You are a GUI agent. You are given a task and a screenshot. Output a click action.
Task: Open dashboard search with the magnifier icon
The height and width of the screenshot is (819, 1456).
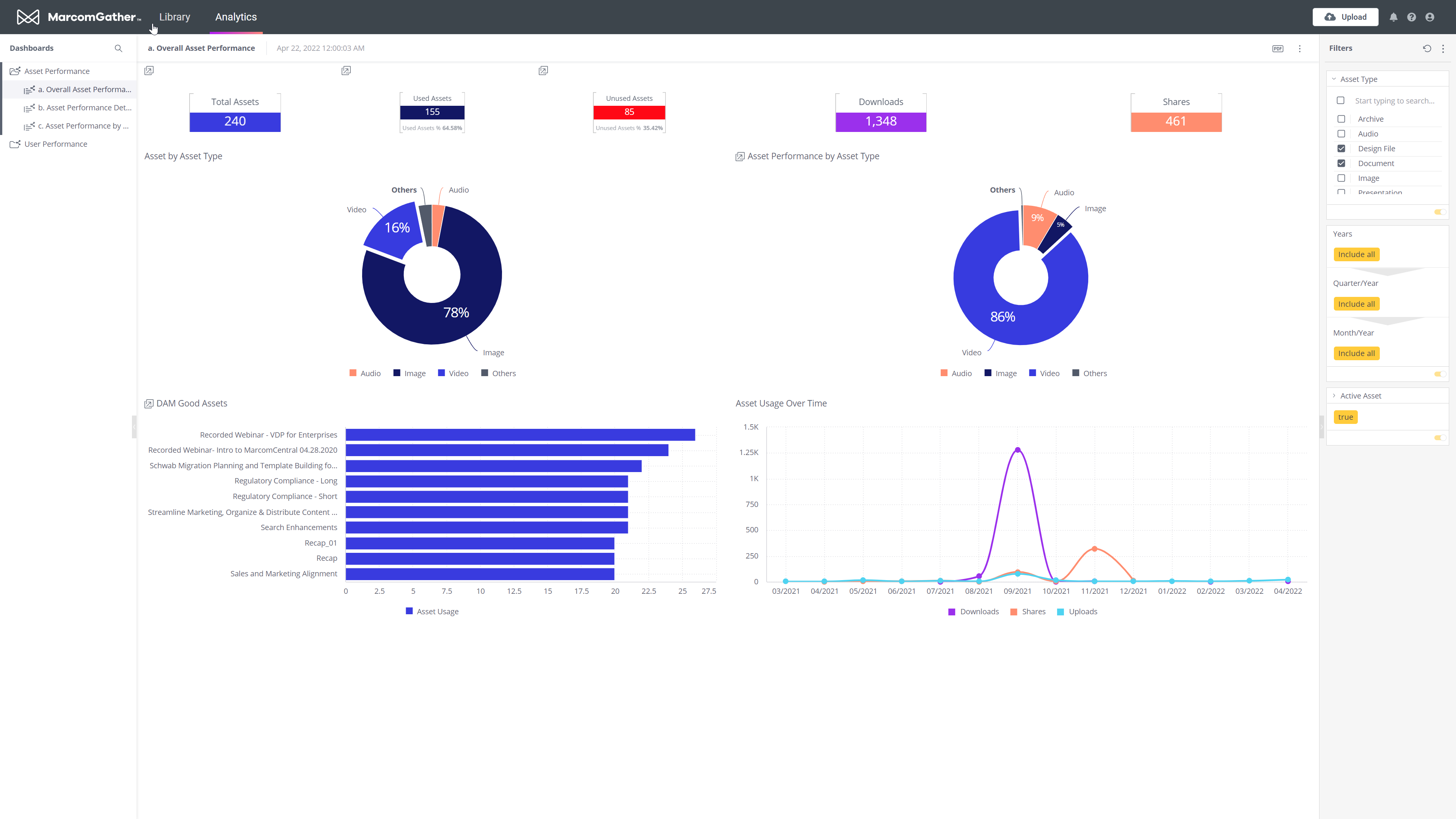[118, 48]
